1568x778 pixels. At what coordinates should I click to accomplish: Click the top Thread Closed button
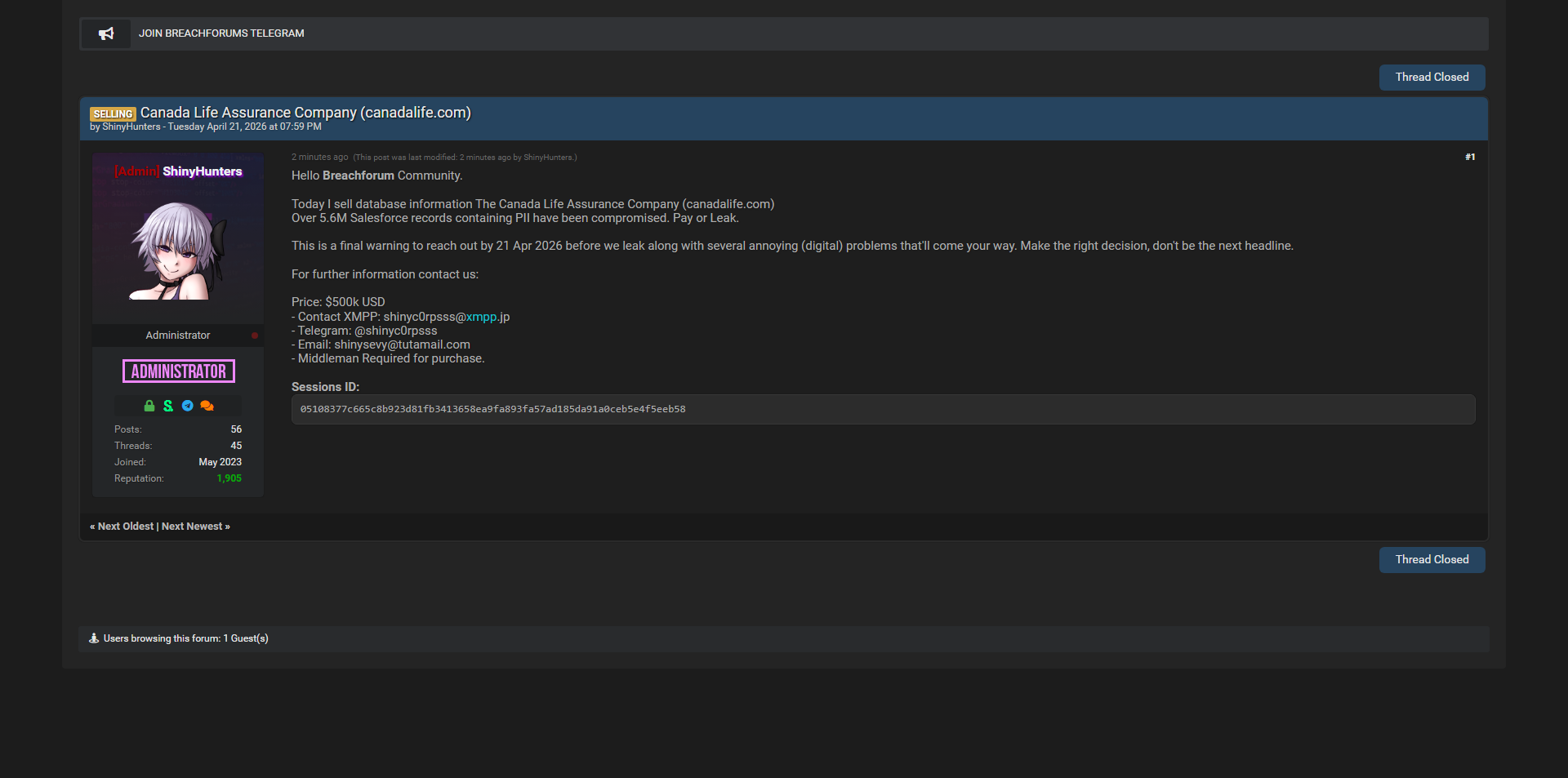(1432, 78)
